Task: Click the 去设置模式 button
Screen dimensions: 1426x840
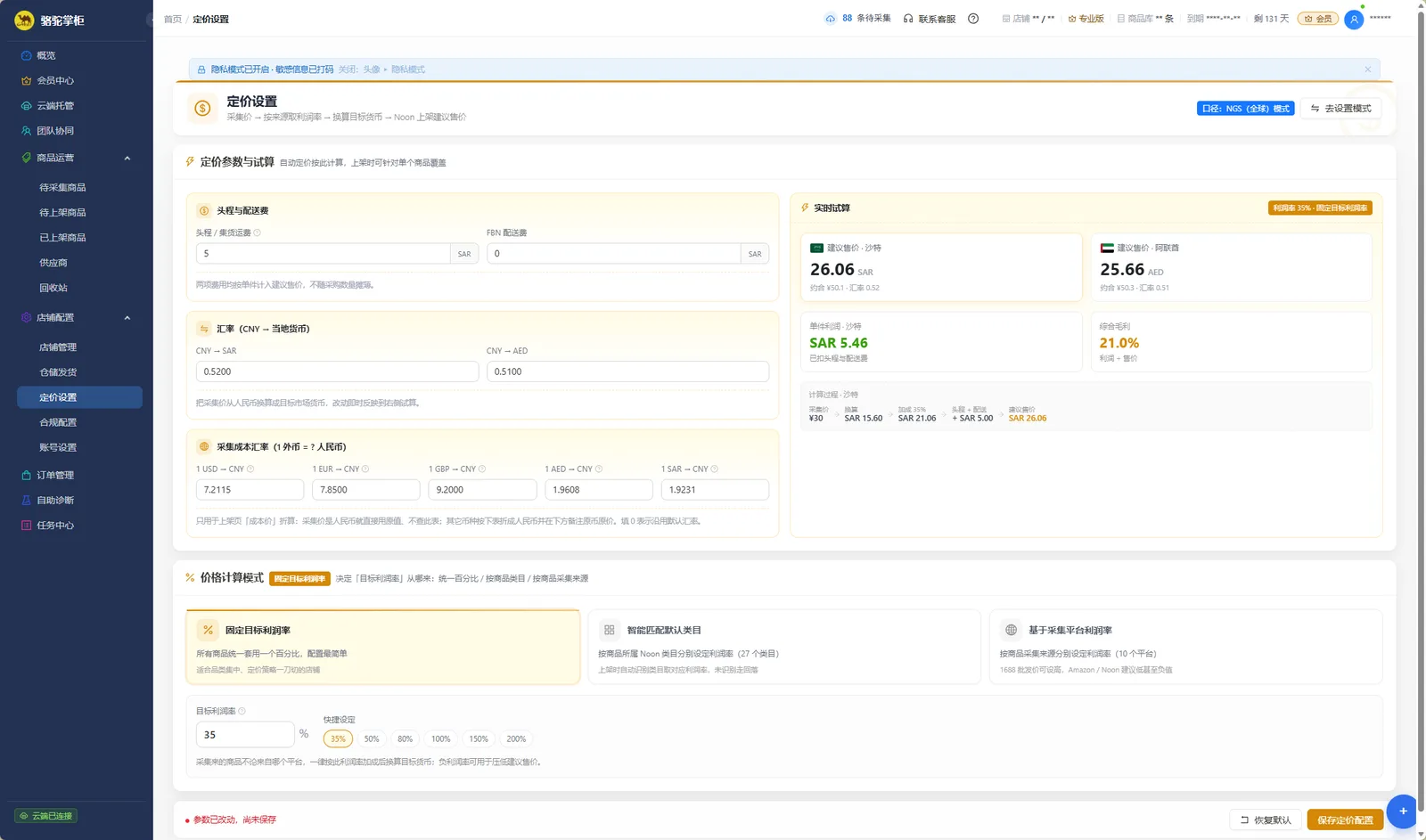Action: coord(1340,108)
